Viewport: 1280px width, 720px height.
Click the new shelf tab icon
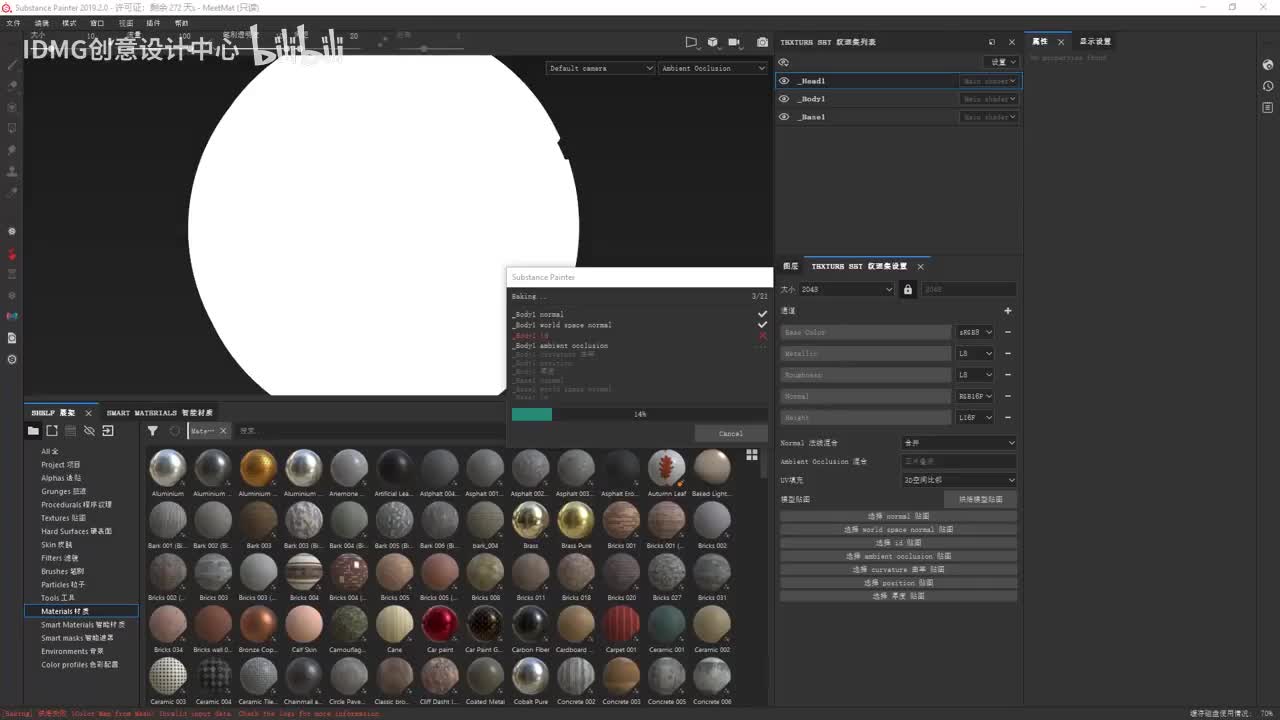point(52,431)
